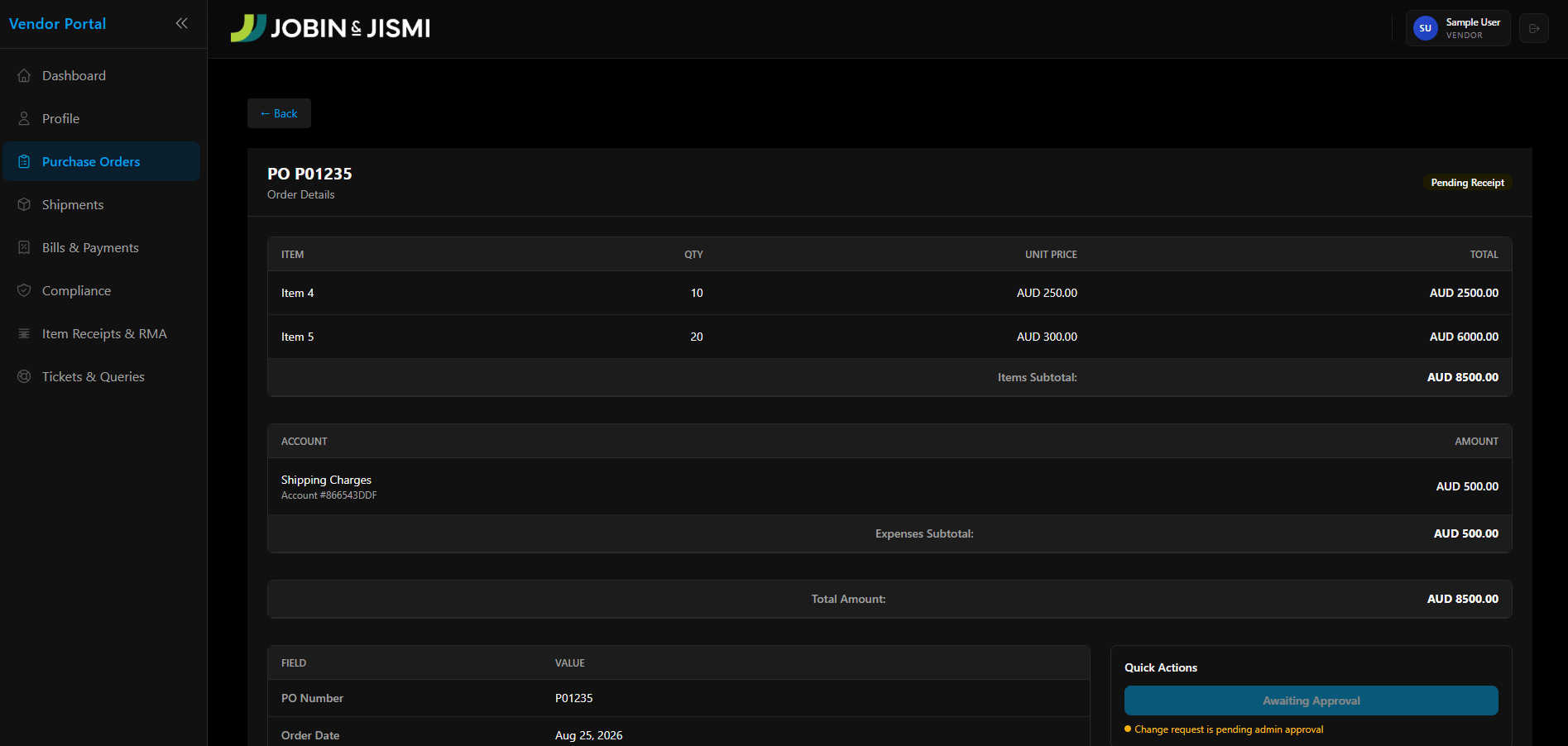Click the AUD 250.00 unit price
This screenshot has width=1568, height=746.
point(1047,293)
